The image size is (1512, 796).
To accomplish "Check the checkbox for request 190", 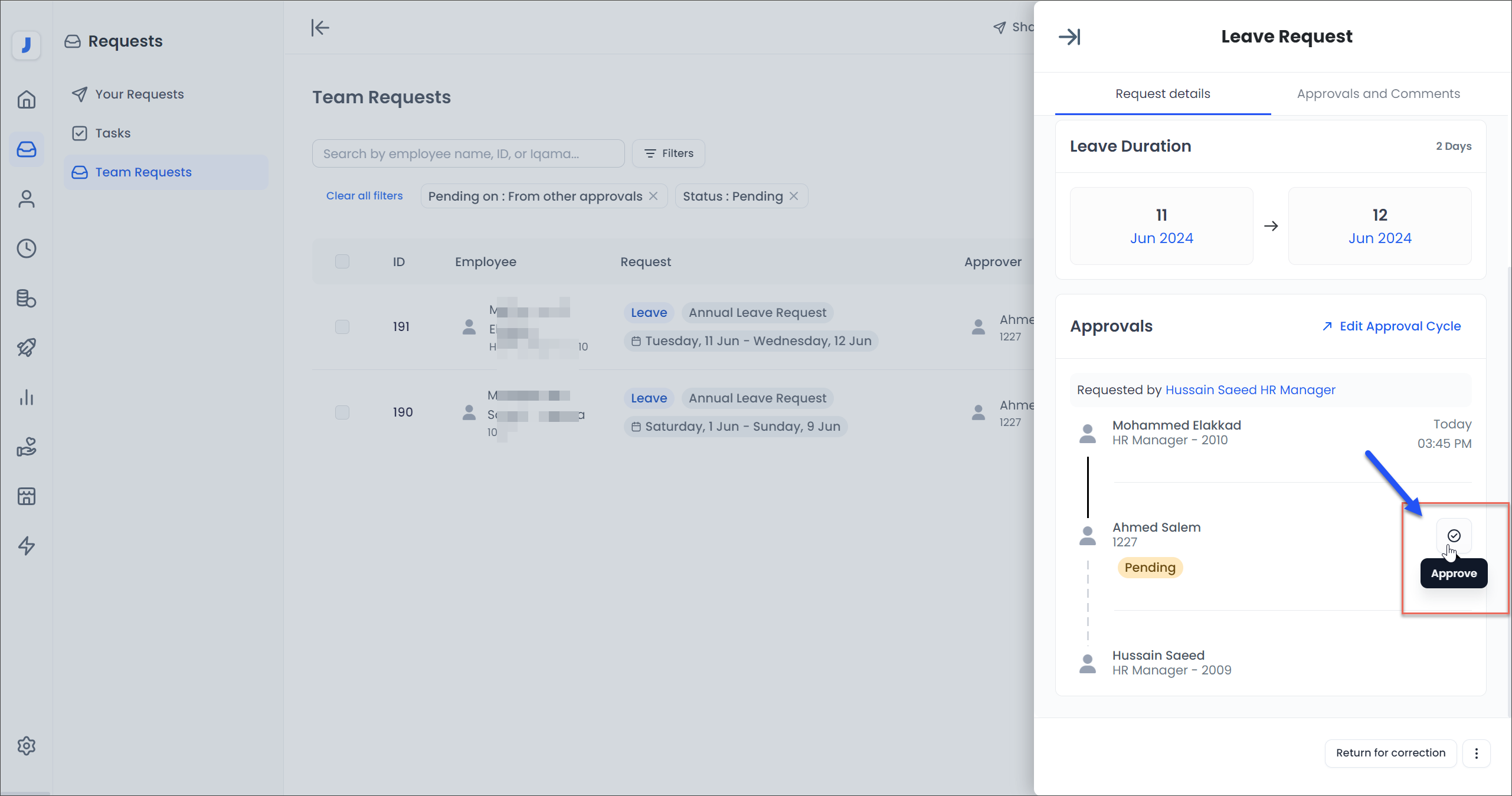I will [342, 412].
